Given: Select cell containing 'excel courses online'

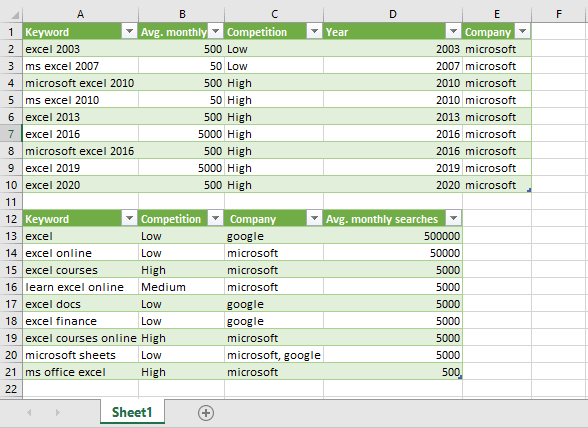Looking at the screenshot, I should (80, 338).
